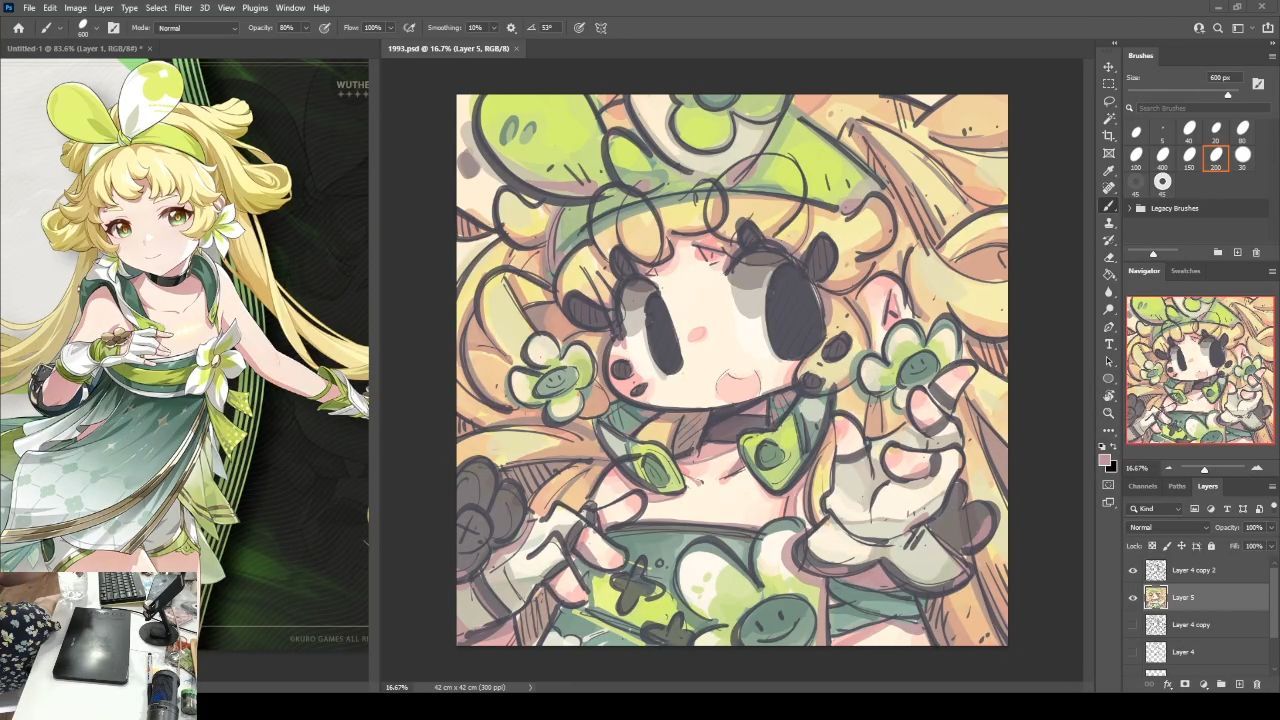1280x720 pixels.
Task: Open the Layer menu
Action: [104, 8]
